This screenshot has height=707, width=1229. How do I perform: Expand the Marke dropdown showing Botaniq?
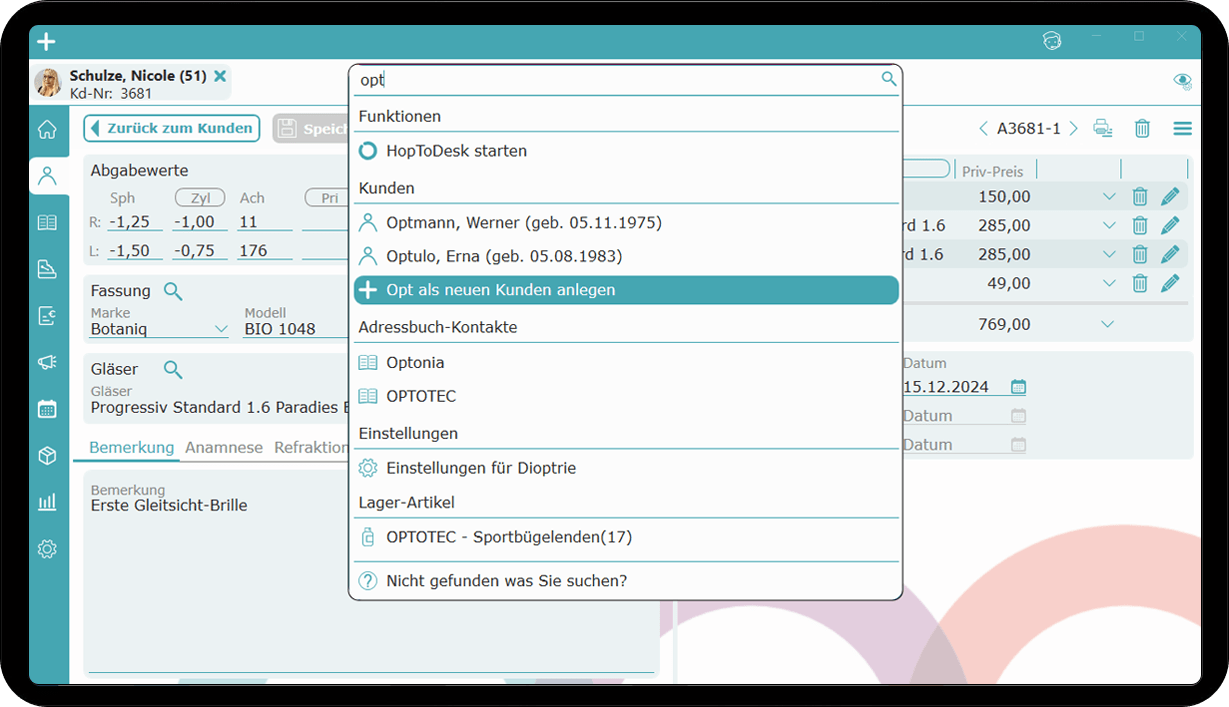point(221,329)
